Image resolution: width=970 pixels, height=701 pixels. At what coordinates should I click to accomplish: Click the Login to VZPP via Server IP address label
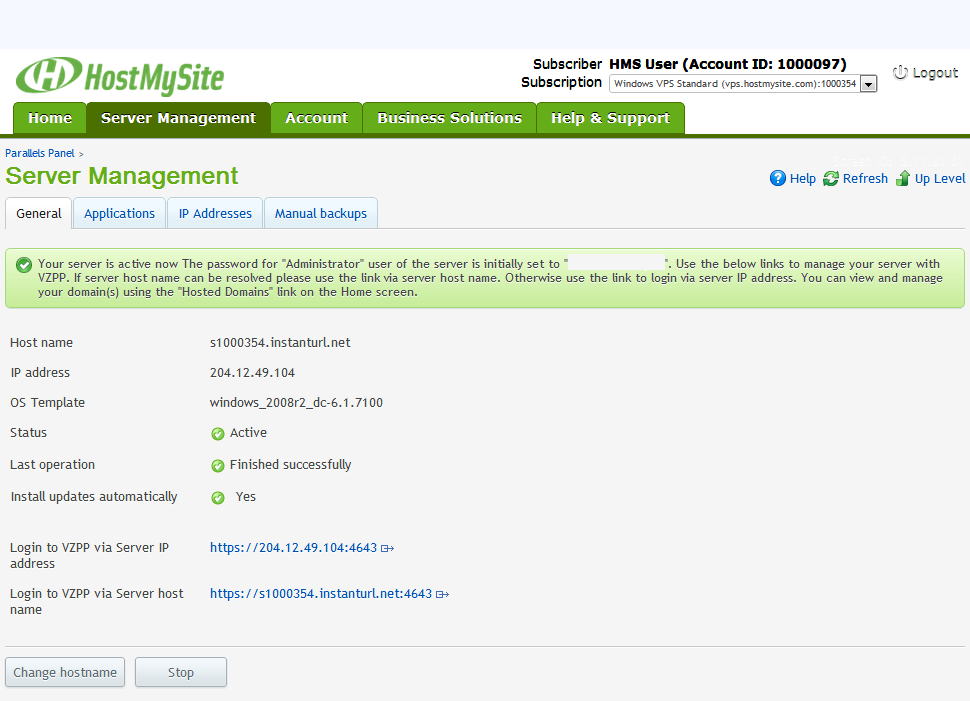[x=89, y=555]
